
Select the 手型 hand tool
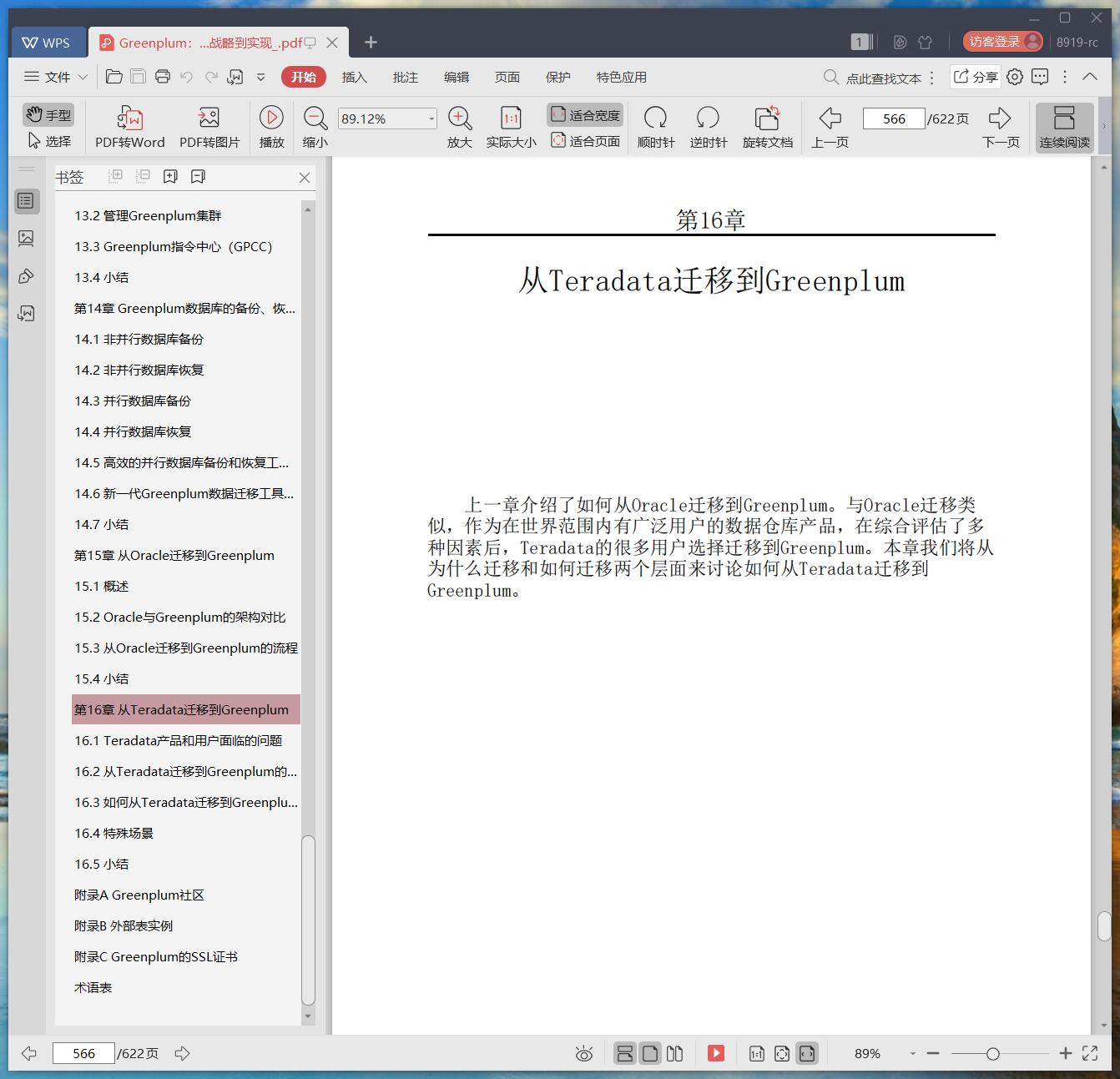48,114
